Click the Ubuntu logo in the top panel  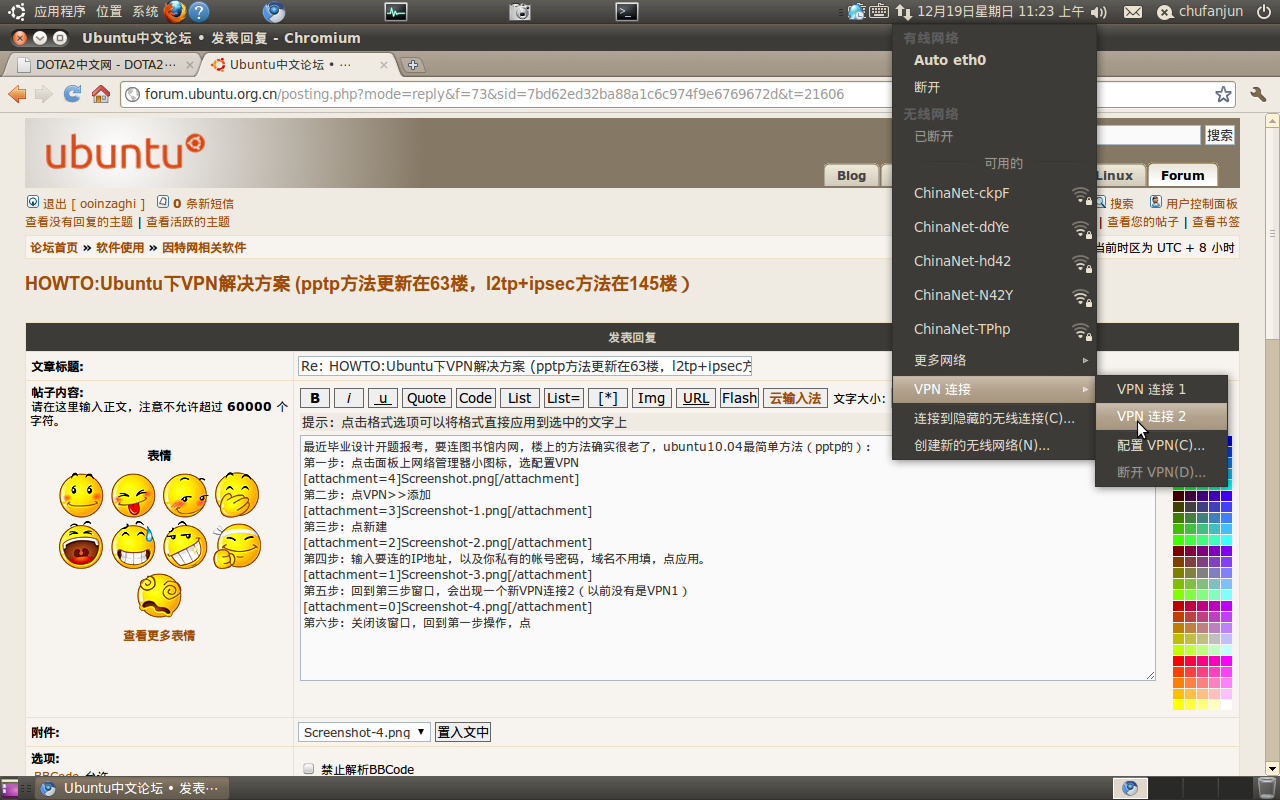(x=17, y=12)
